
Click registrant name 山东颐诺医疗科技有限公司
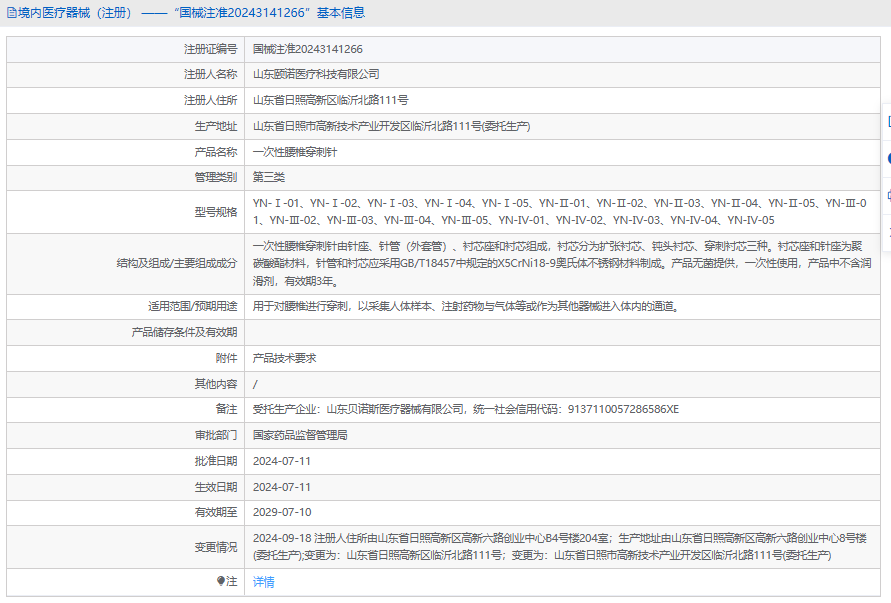(x=316, y=74)
